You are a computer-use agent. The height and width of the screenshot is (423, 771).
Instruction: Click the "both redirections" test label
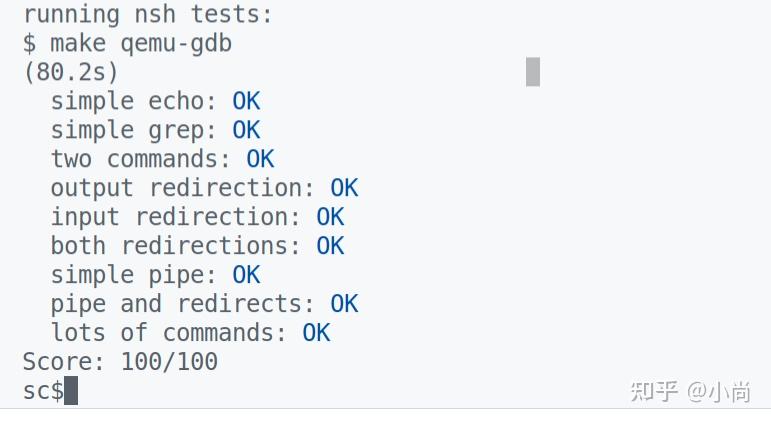coord(176,246)
